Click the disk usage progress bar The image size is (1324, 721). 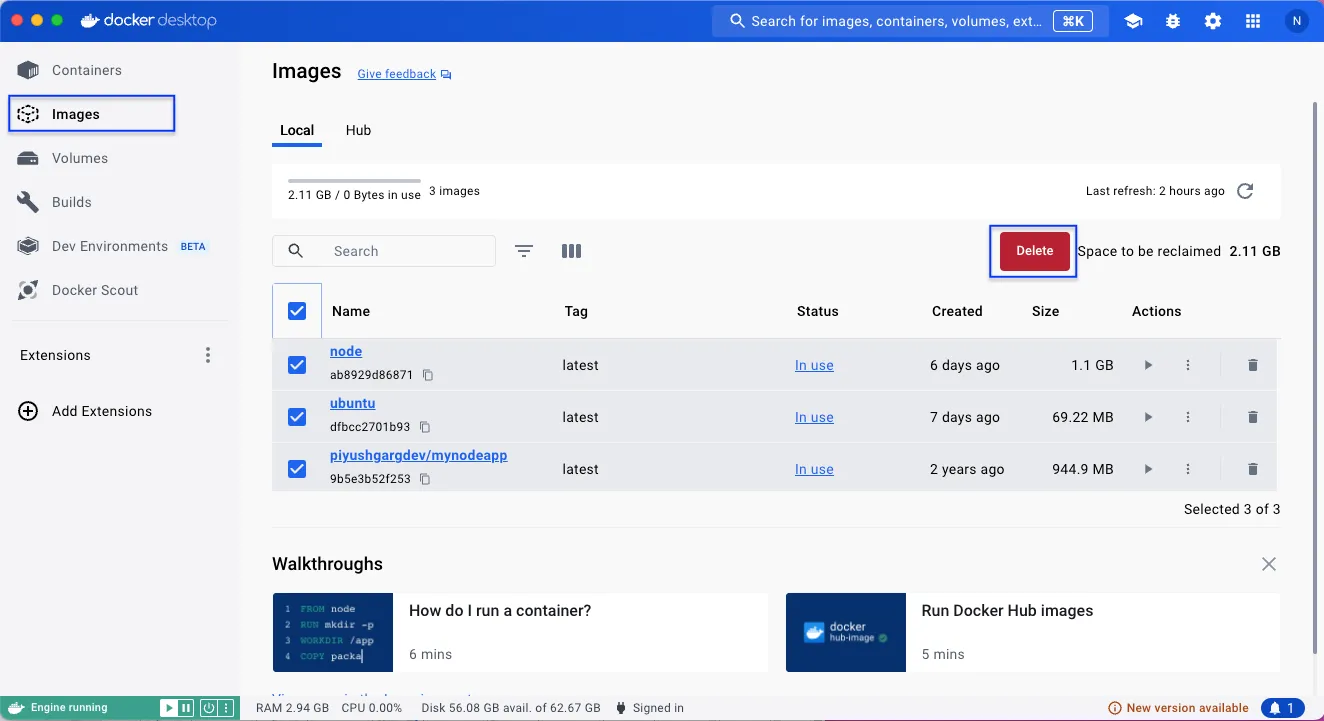(354, 181)
